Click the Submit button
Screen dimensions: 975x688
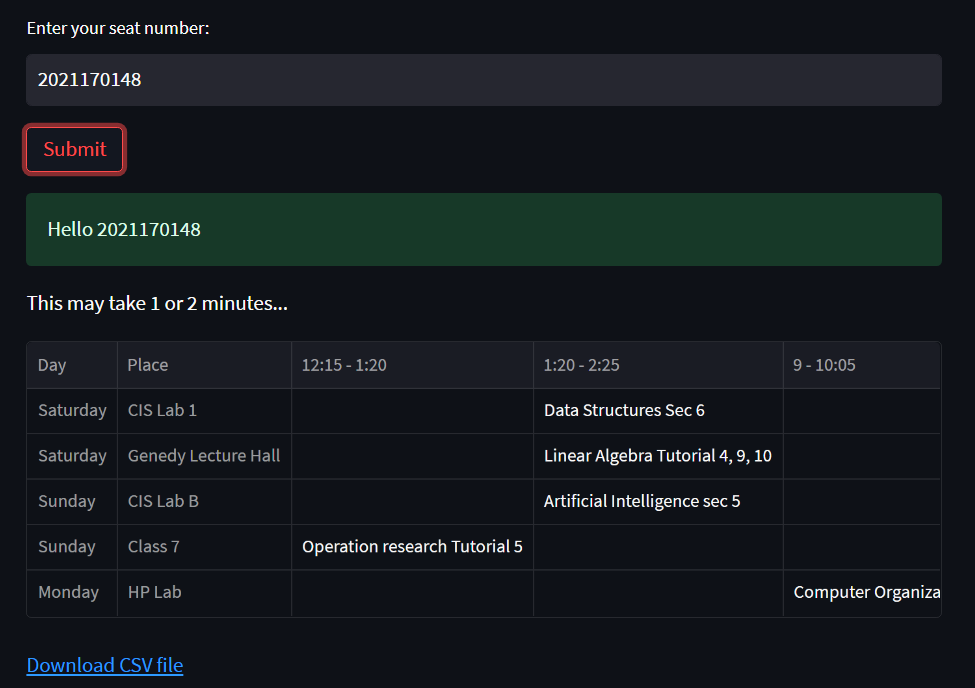(74, 149)
